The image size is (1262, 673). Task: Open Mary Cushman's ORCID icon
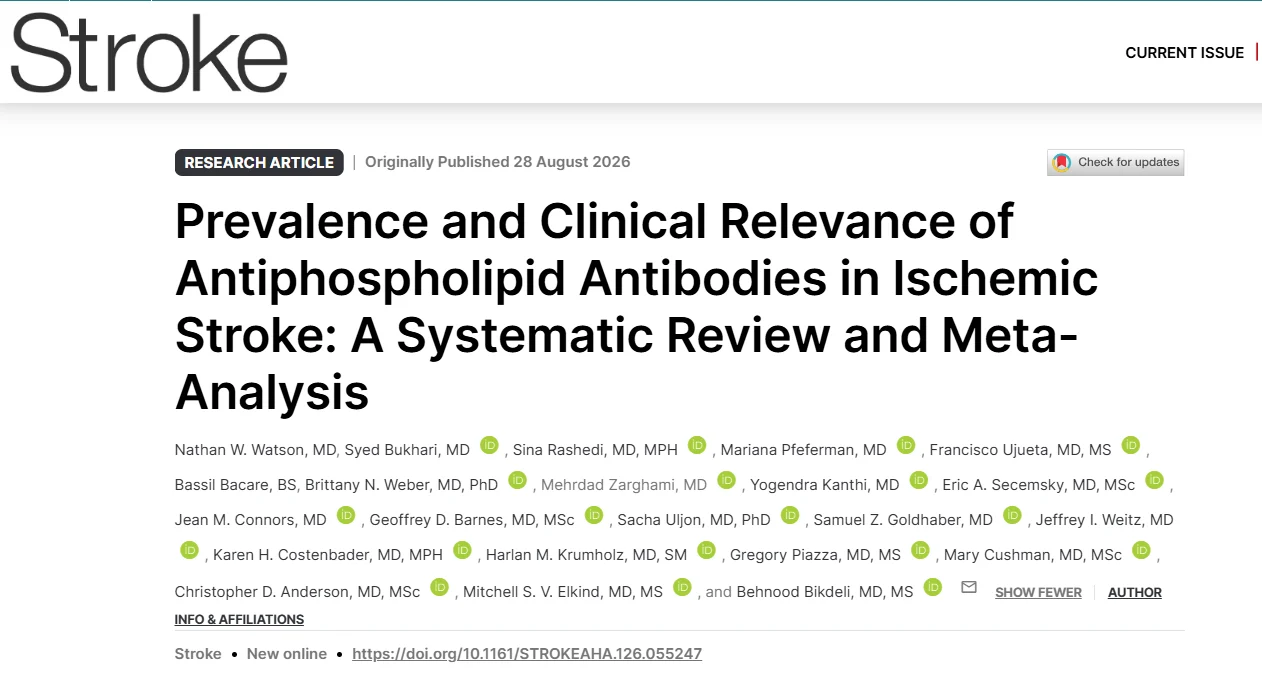1142,550
